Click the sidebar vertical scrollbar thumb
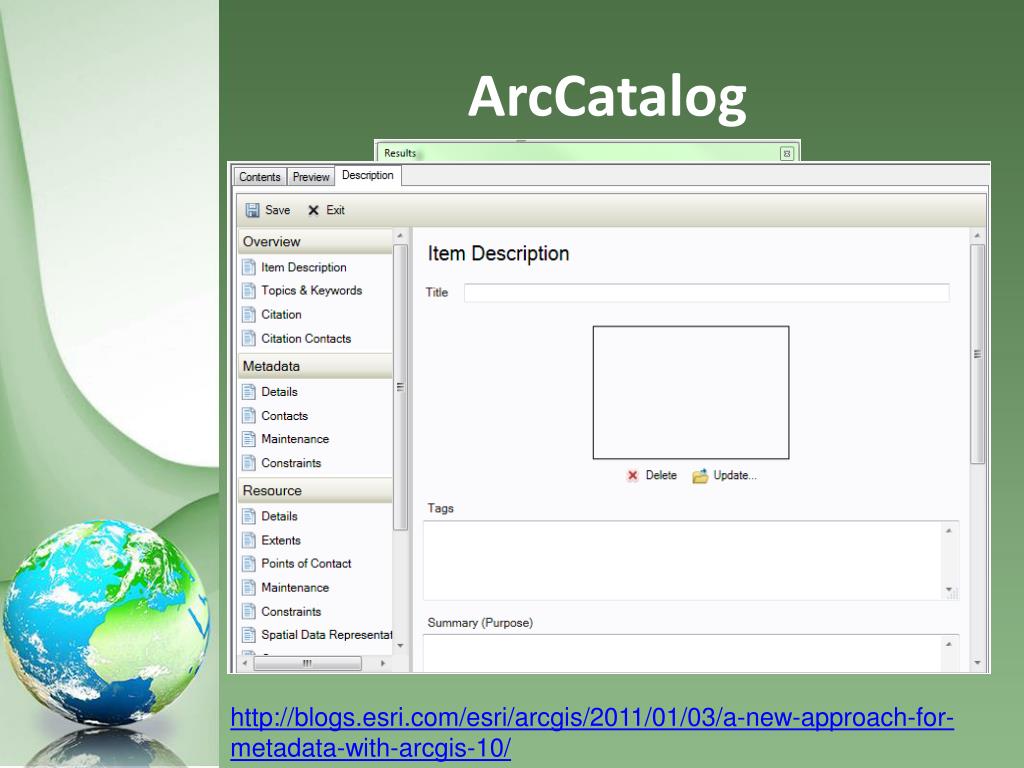The width and height of the screenshot is (1024, 768). [400, 387]
